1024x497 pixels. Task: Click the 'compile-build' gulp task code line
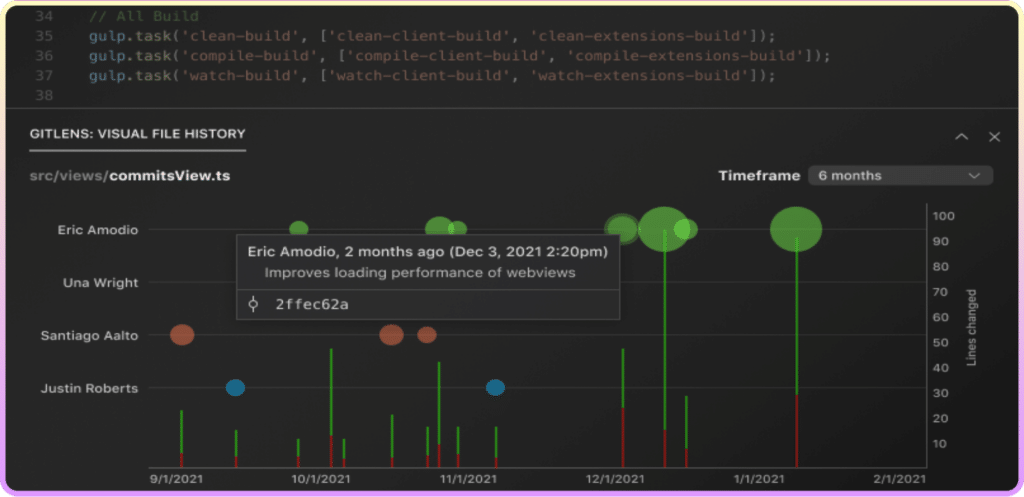click(460, 56)
